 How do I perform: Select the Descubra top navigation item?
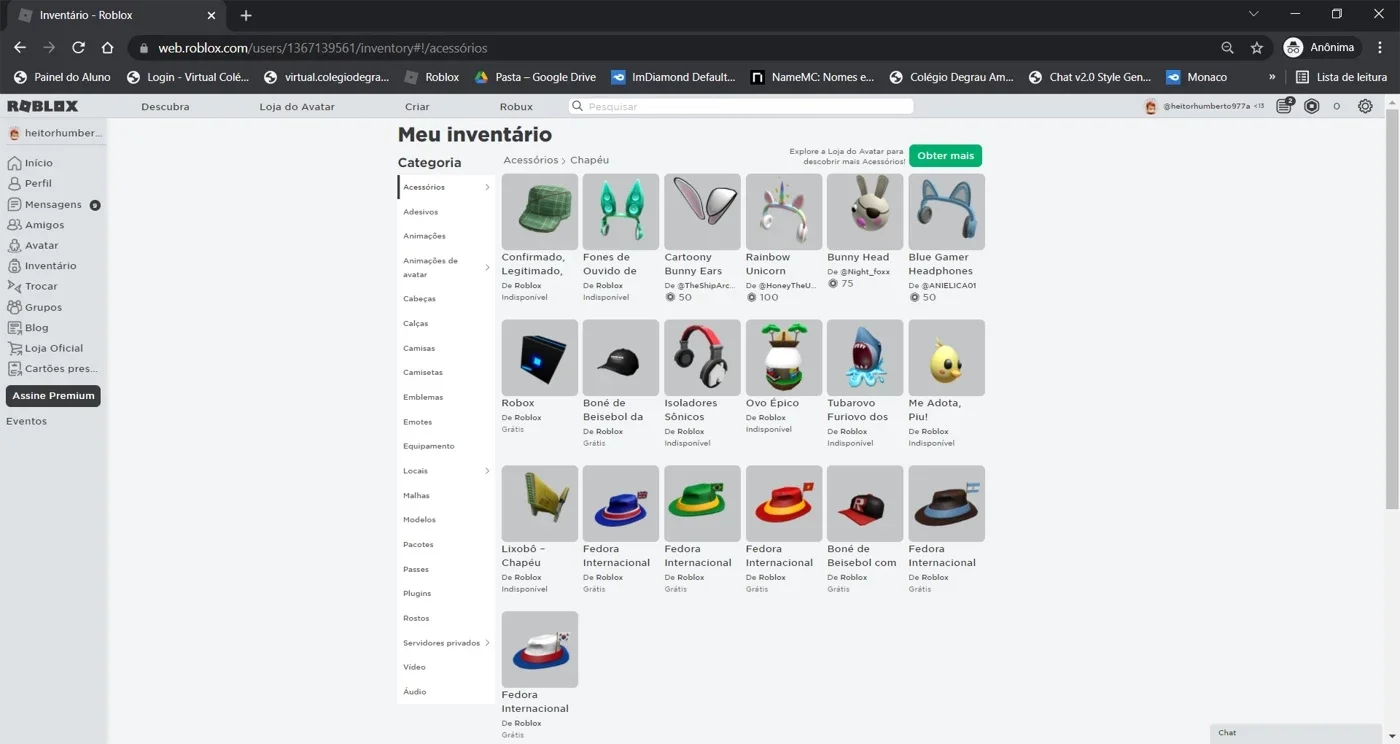coord(165,106)
